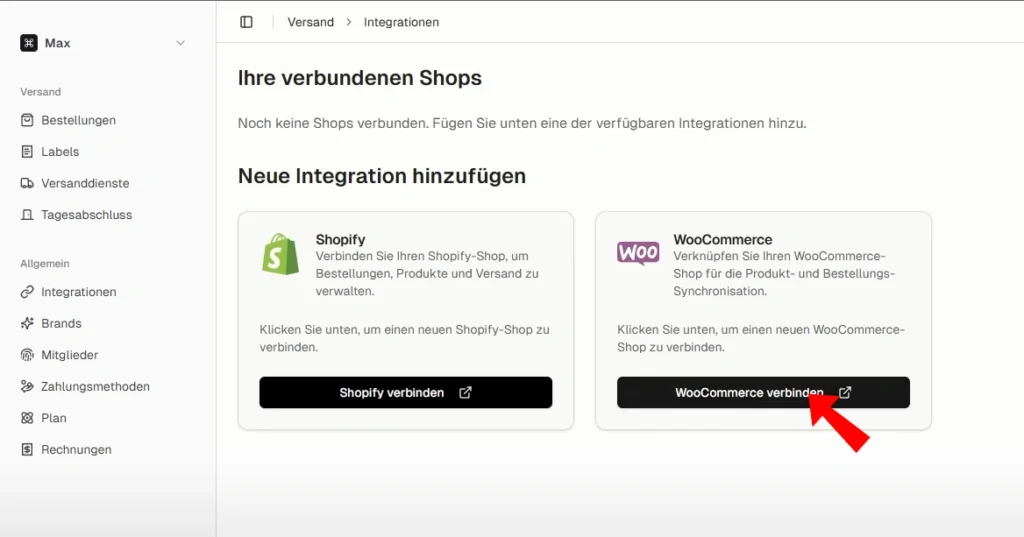Click the Shopify bag logo
This screenshot has width=1024, height=537.
[280, 254]
